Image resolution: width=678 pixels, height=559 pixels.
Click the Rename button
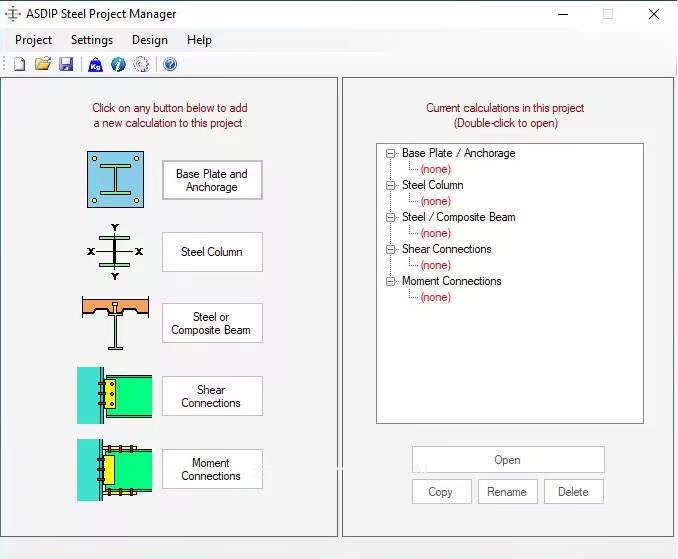[x=508, y=492]
